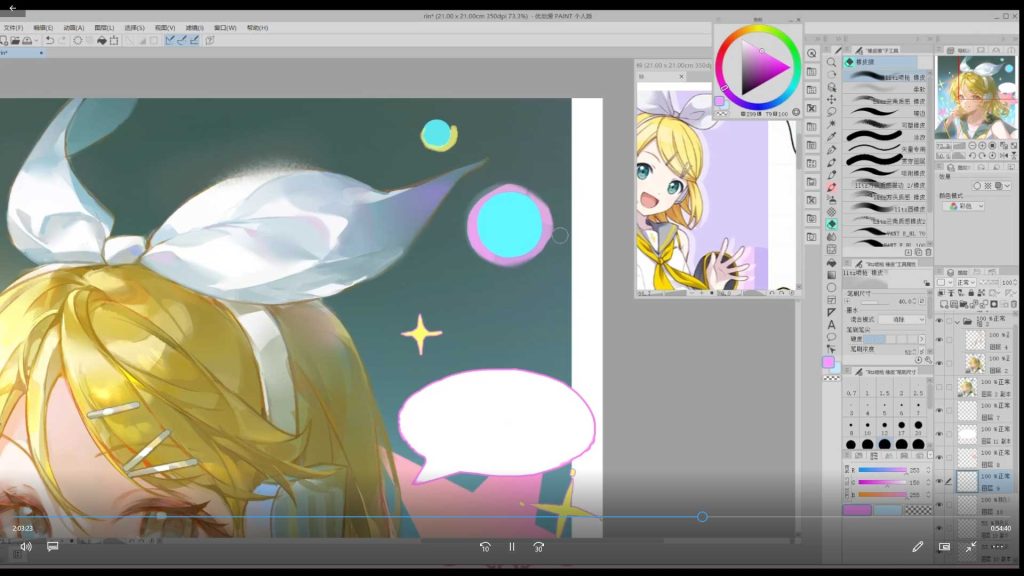The height and width of the screenshot is (576, 1024).
Task: Select the 柔软 eraser sub tool
Action: coord(886,89)
